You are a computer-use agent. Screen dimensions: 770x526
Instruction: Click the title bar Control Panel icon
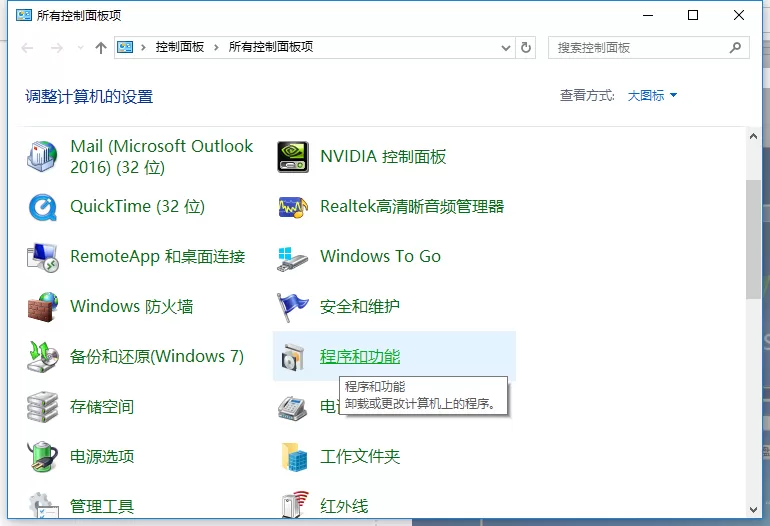(x=24, y=15)
